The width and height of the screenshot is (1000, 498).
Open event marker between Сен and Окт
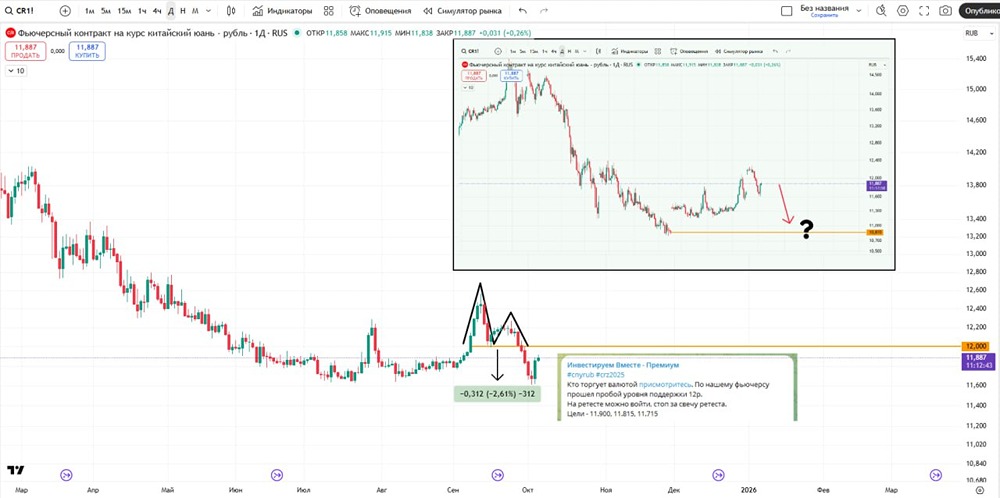(x=498, y=474)
